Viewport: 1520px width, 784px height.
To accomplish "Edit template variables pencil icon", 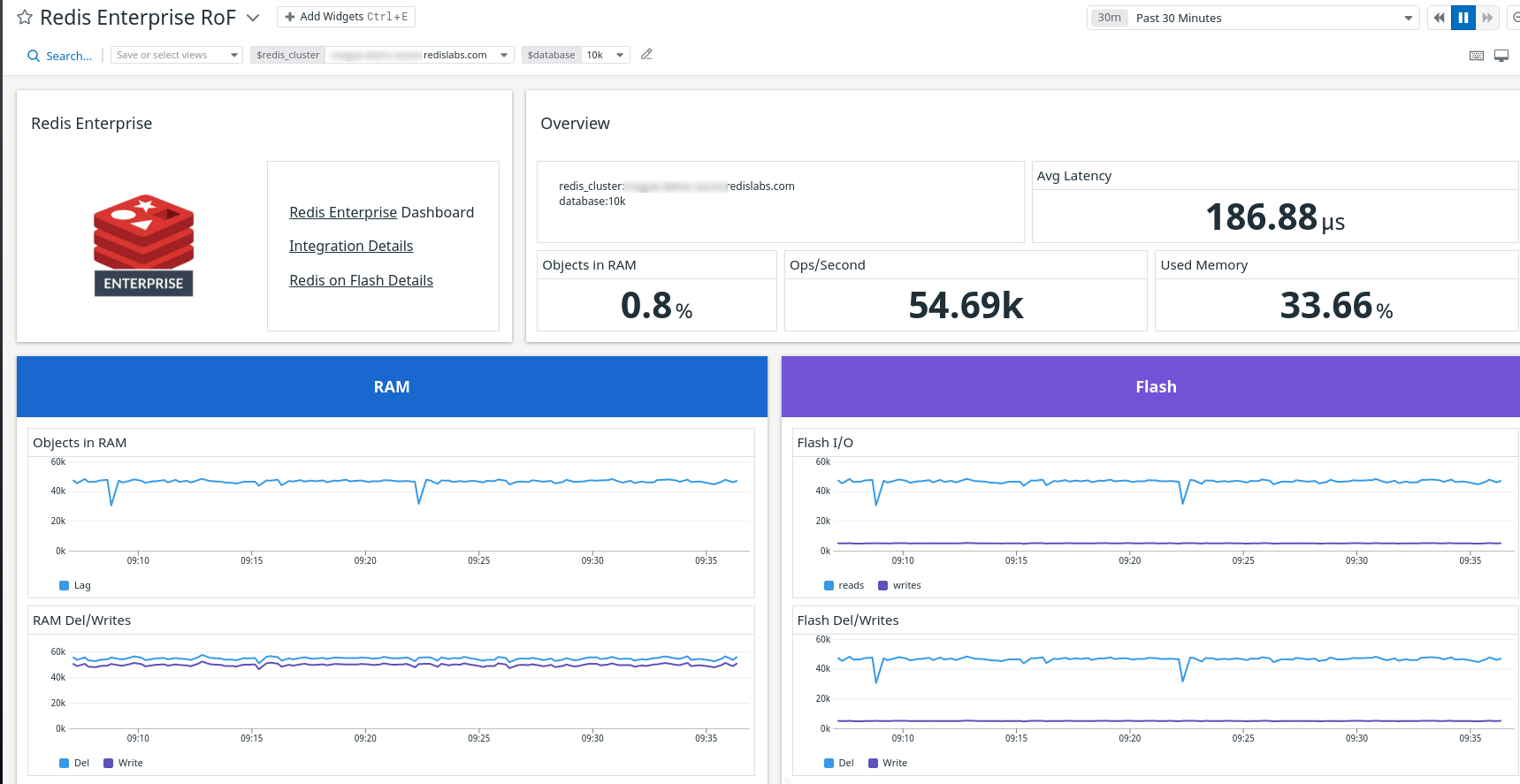I will 646,55.
